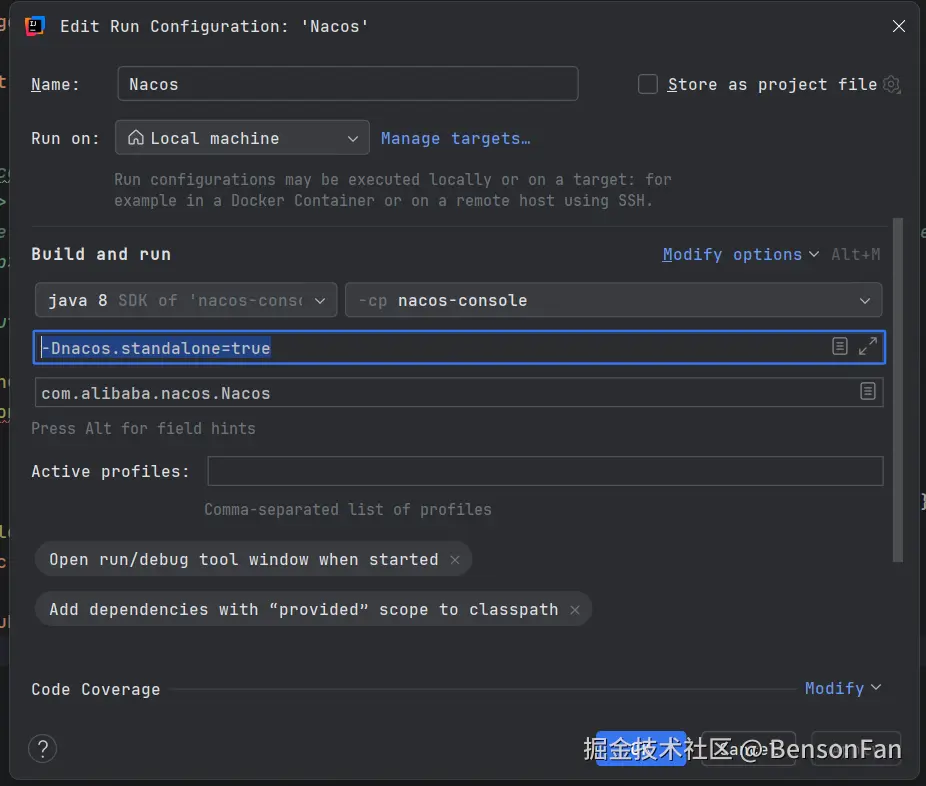Click the list icon in VM options field
The height and width of the screenshot is (786, 926).
point(840,346)
